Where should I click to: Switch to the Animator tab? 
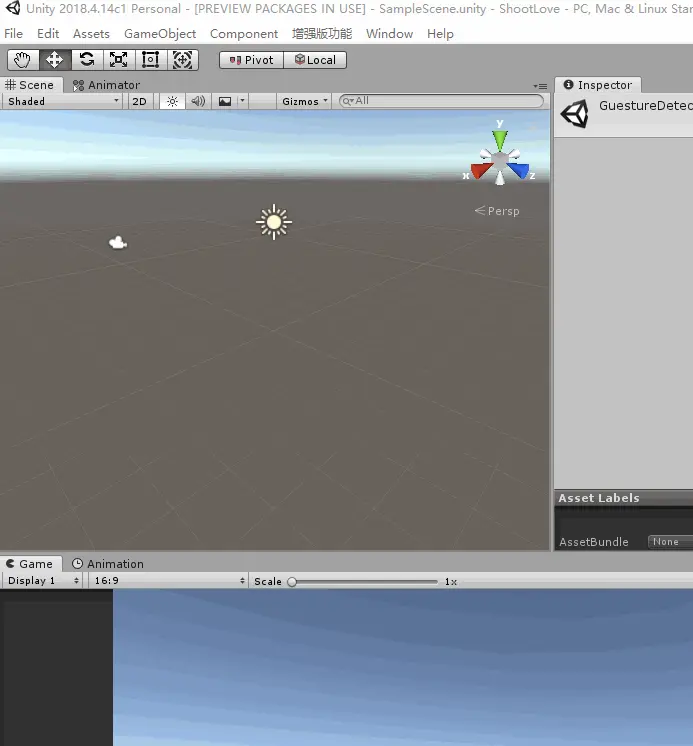click(x=106, y=85)
